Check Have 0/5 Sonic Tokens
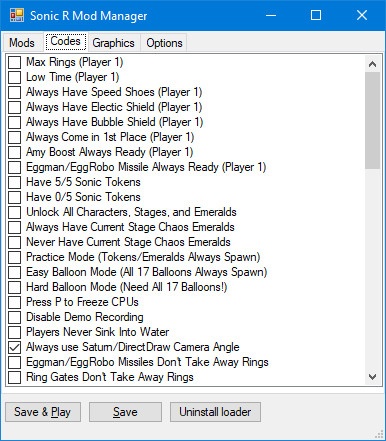 click(14, 197)
